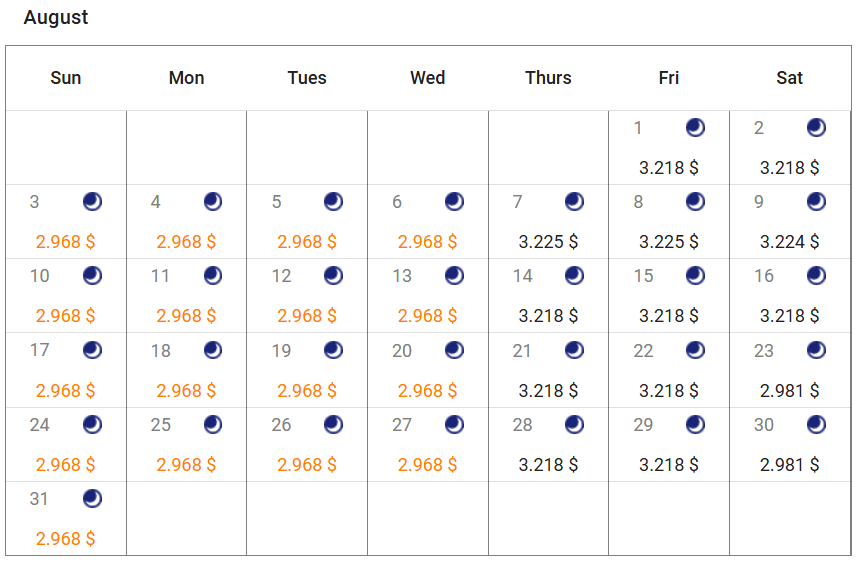Click the moon icon on August 25

point(213,424)
